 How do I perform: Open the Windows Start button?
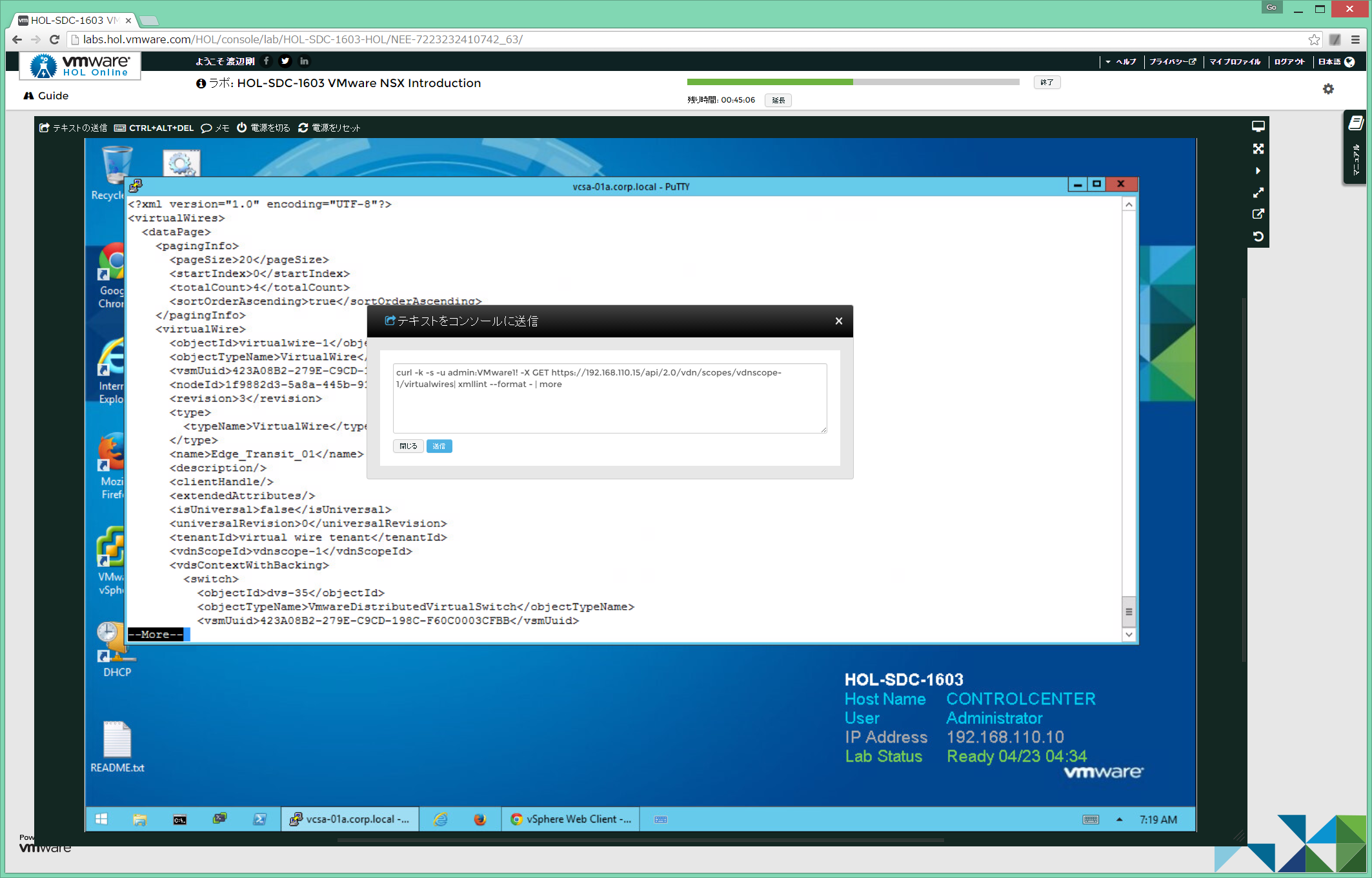101,819
